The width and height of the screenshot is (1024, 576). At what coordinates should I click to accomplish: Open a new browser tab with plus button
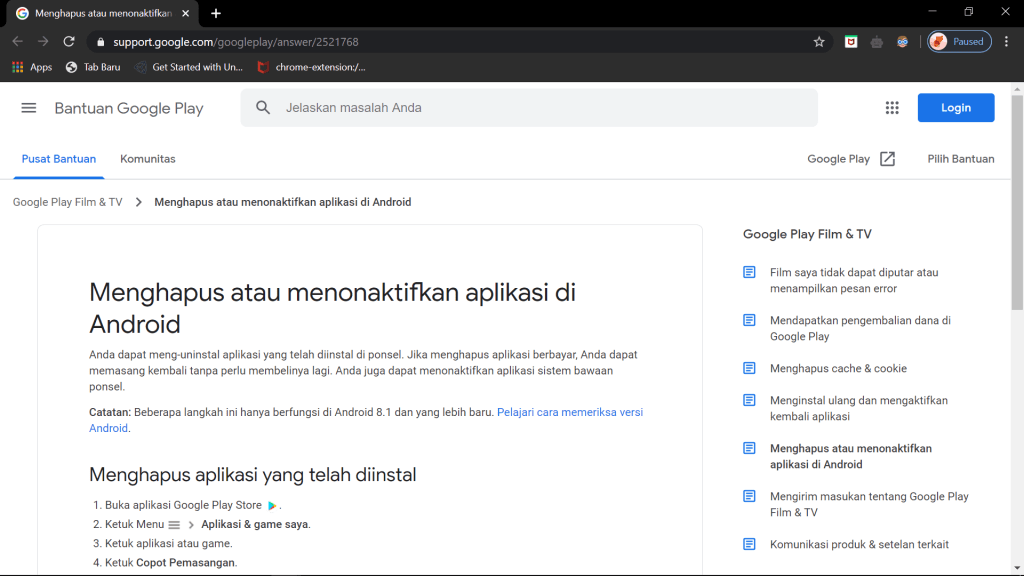(216, 13)
